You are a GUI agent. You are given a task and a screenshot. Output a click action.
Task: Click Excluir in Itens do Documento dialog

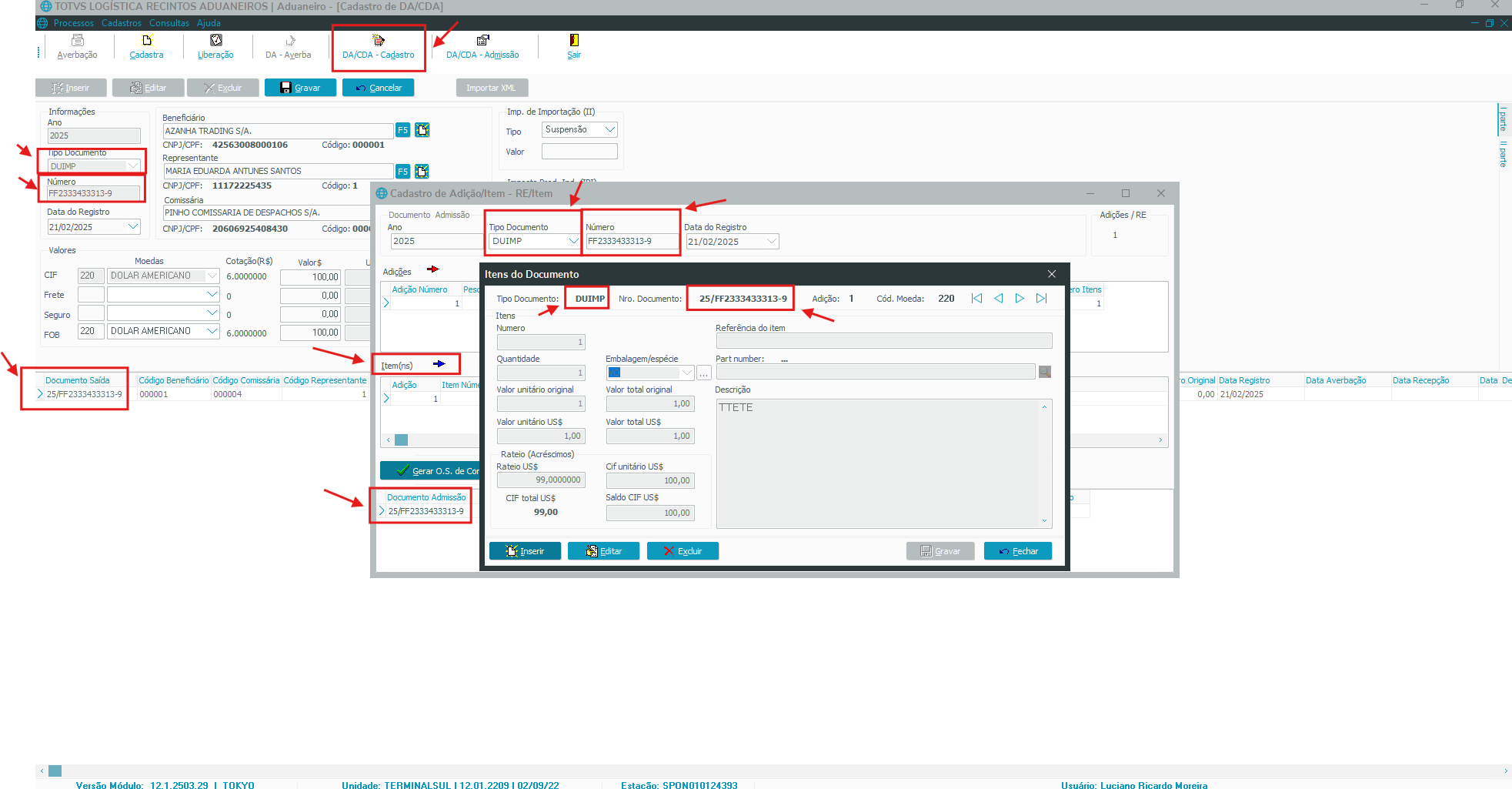(x=683, y=551)
